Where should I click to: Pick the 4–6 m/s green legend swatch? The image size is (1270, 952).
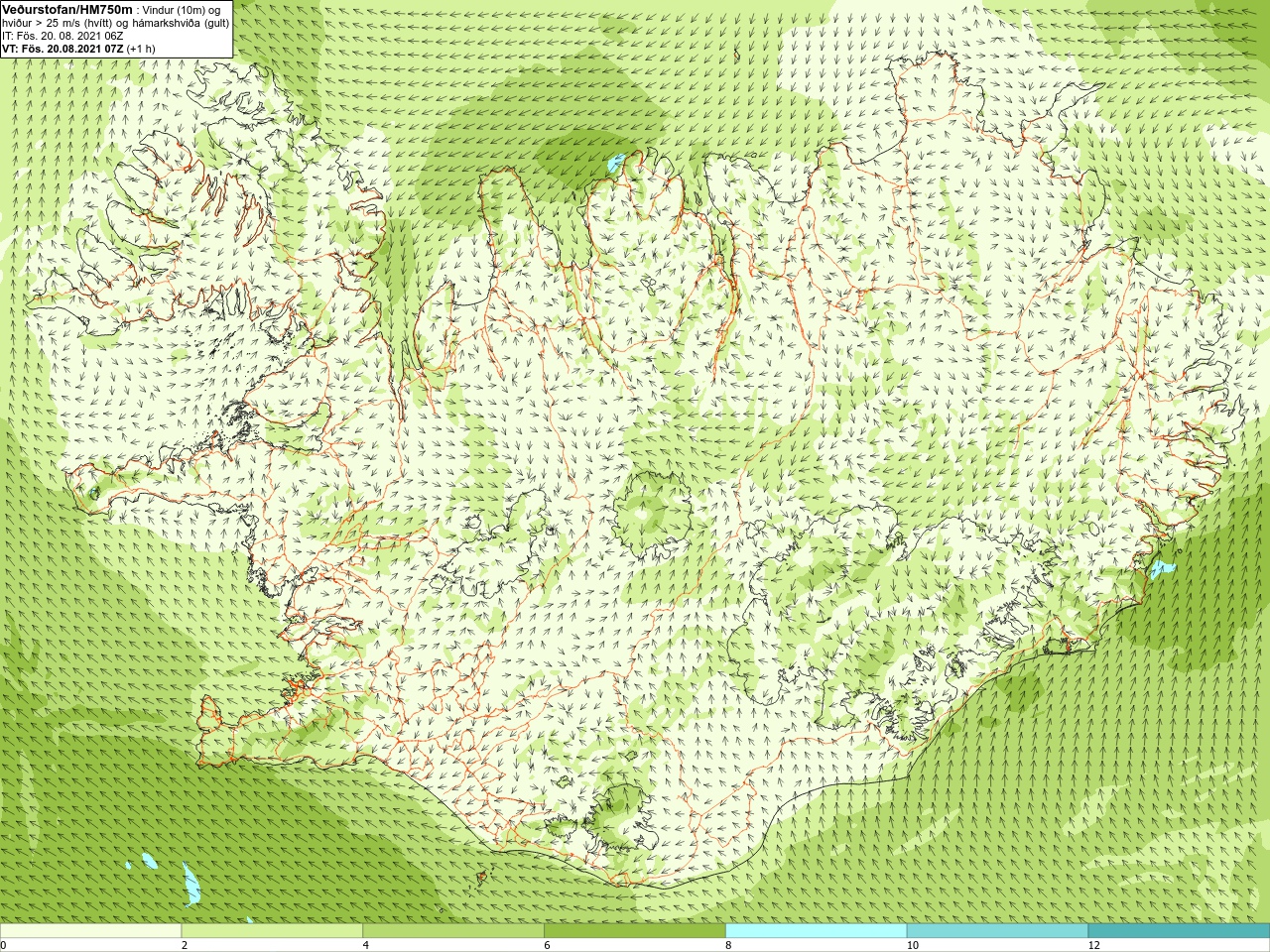tap(453, 931)
